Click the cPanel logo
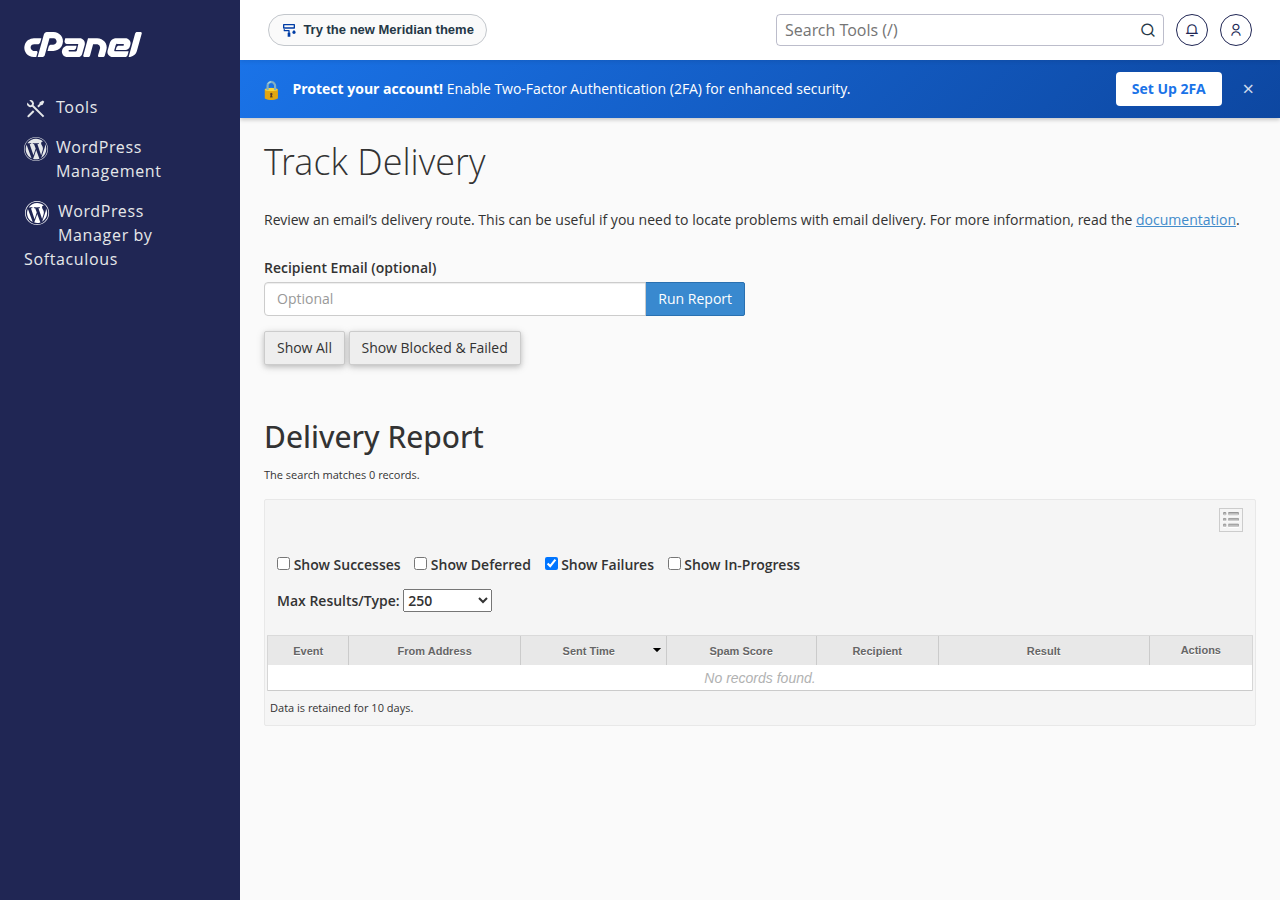 83,45
